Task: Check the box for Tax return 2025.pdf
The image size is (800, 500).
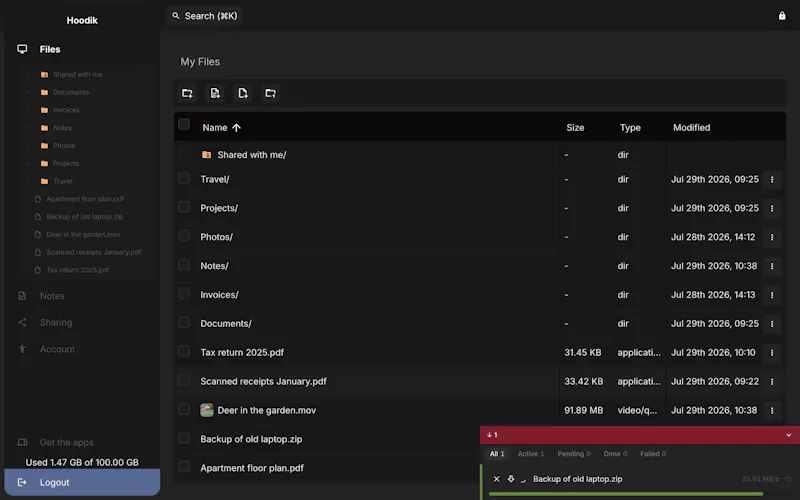Action: click(x=184, y=352)
